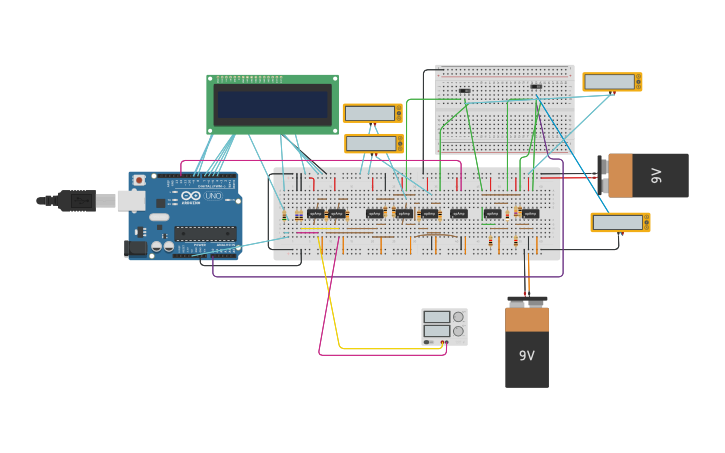This screenshot has height=453, width=725.
Task: Click the leftmost op-amp chip on the breadboard
Action: (x=316, y=213)
